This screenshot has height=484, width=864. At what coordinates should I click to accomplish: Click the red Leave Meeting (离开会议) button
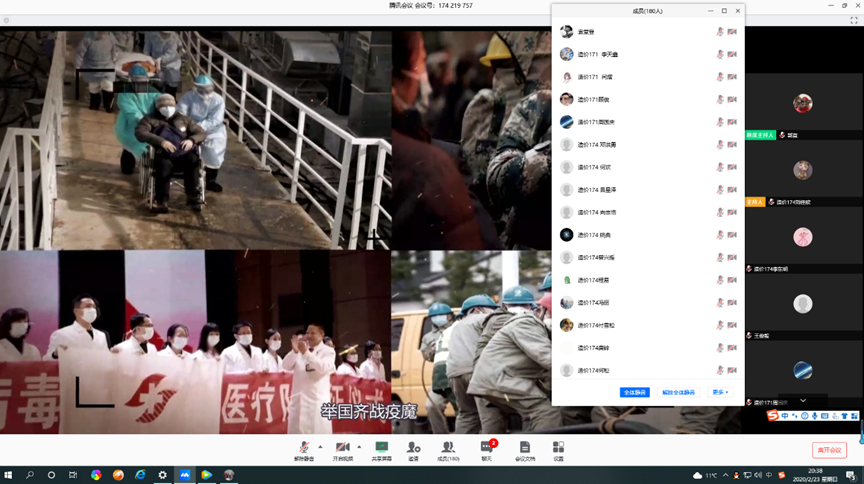pos(829,450)
